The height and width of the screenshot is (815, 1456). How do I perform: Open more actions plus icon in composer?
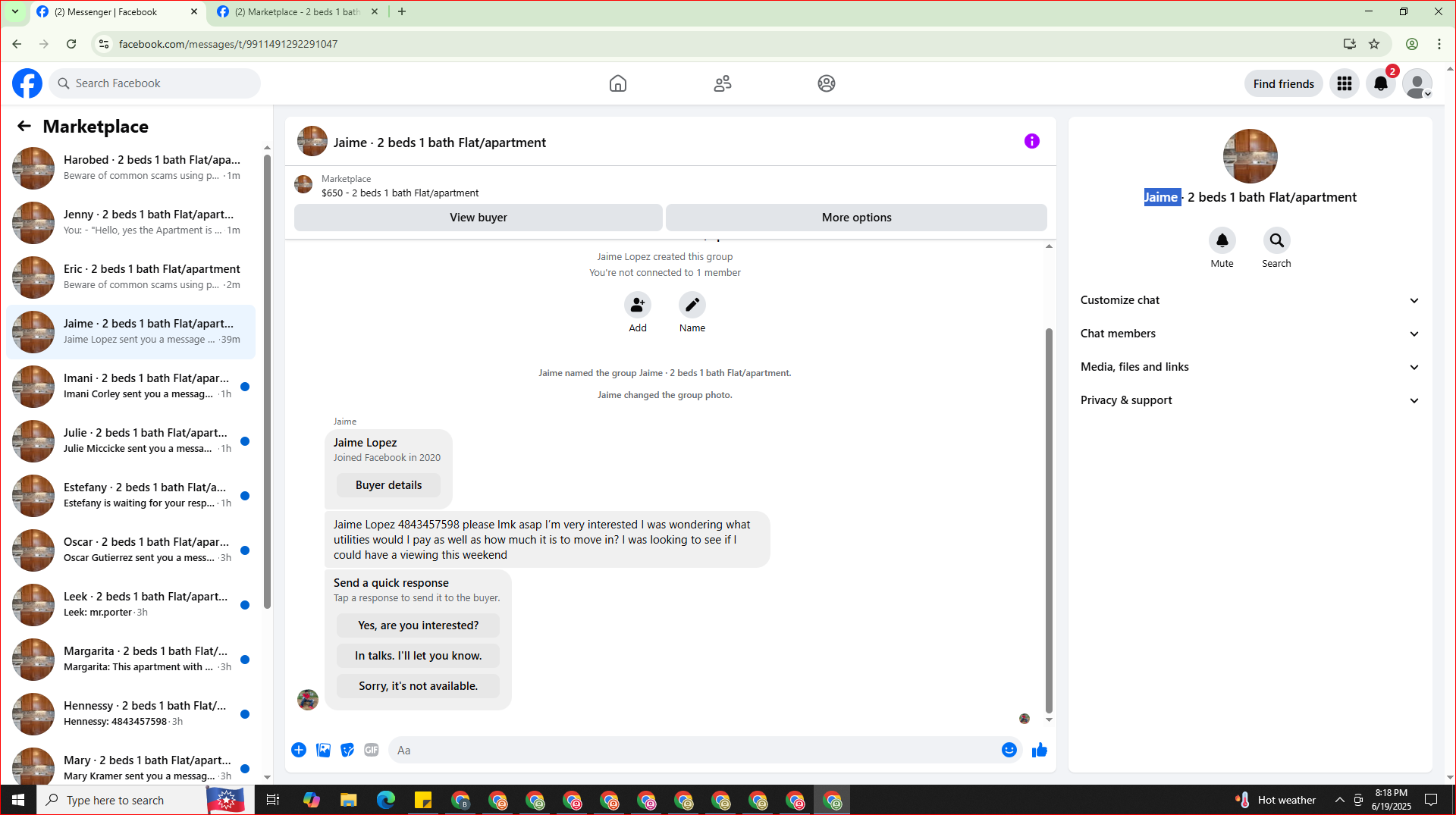pos(299,750)
